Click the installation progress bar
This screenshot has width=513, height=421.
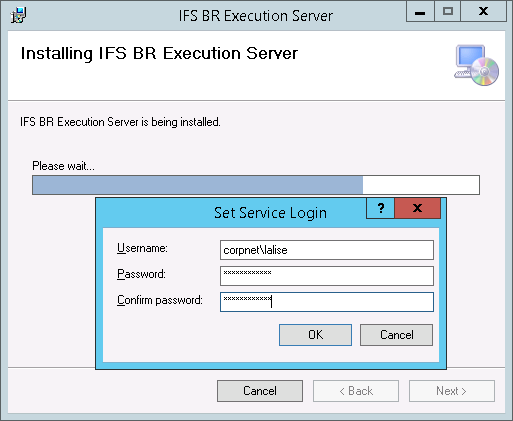coord(256,185)
